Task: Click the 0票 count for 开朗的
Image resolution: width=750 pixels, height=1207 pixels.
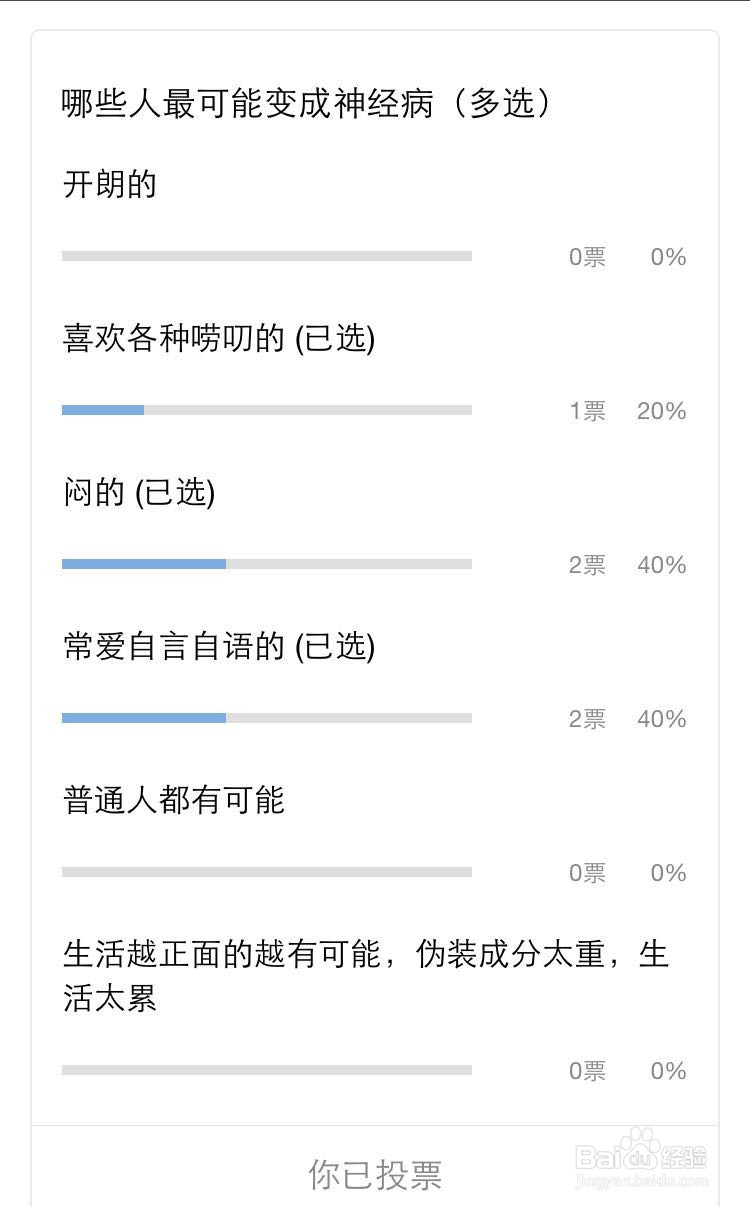Action: [x=588, y=257]
